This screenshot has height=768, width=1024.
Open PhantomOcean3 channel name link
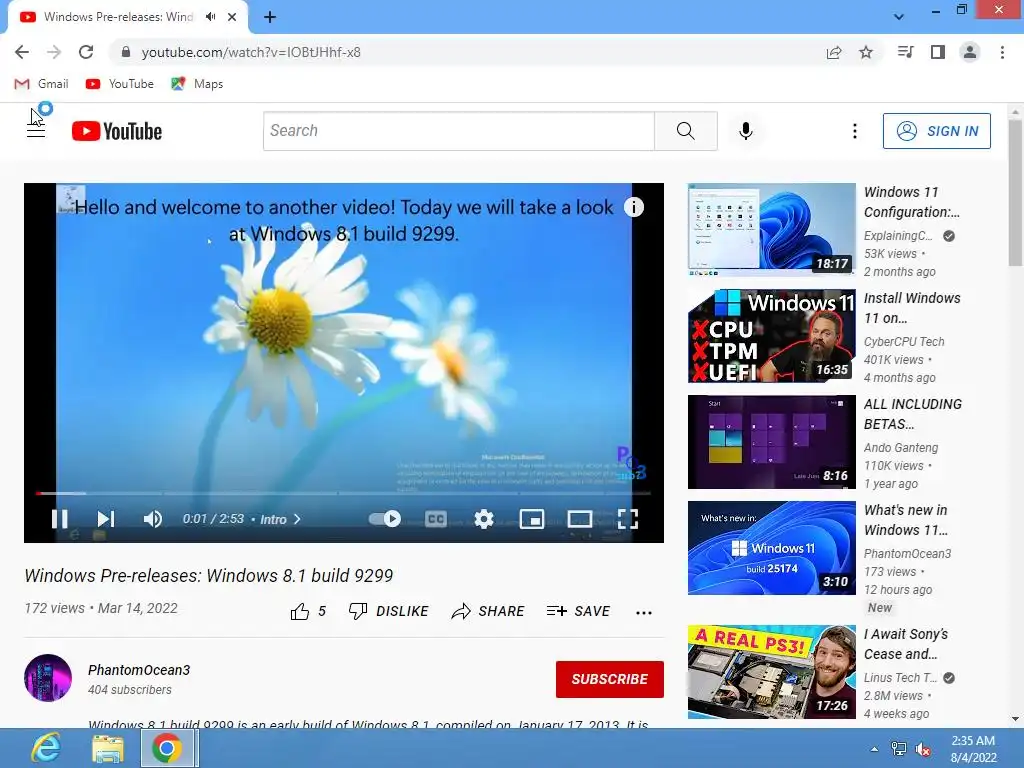[x=139, y=670]
